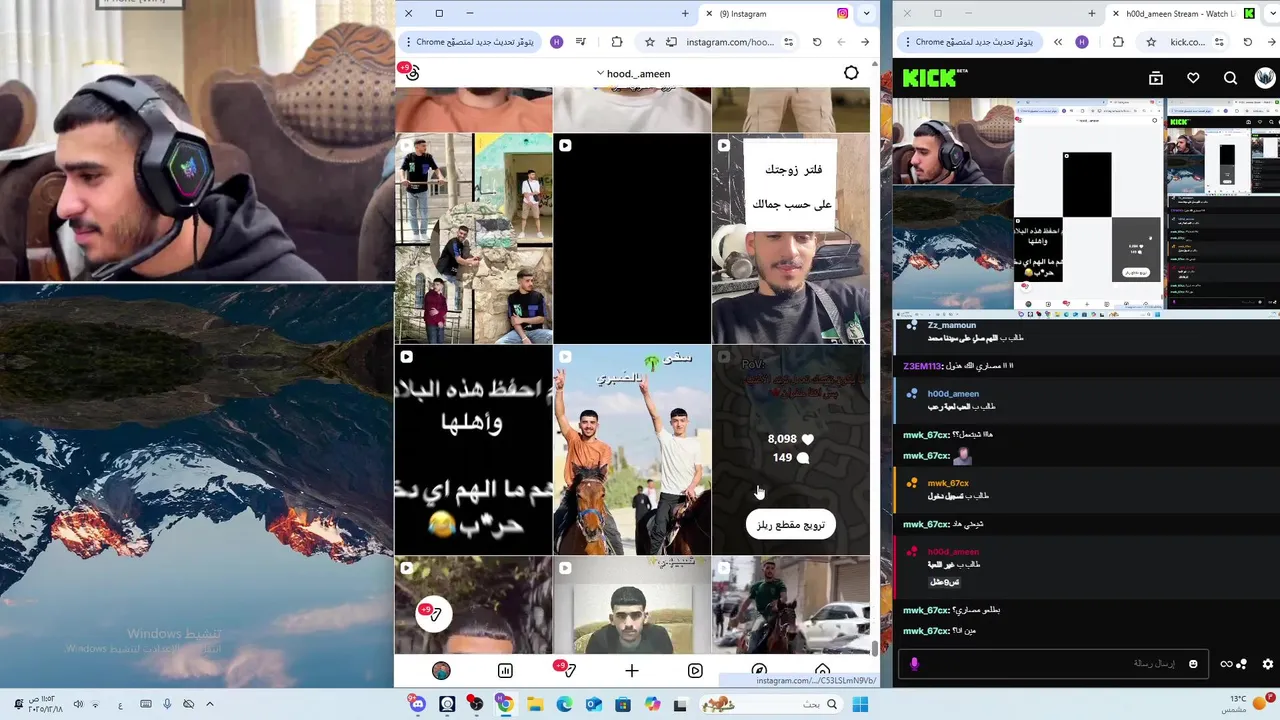Reload the Kick page
1280x720 pixels.
1247,42
